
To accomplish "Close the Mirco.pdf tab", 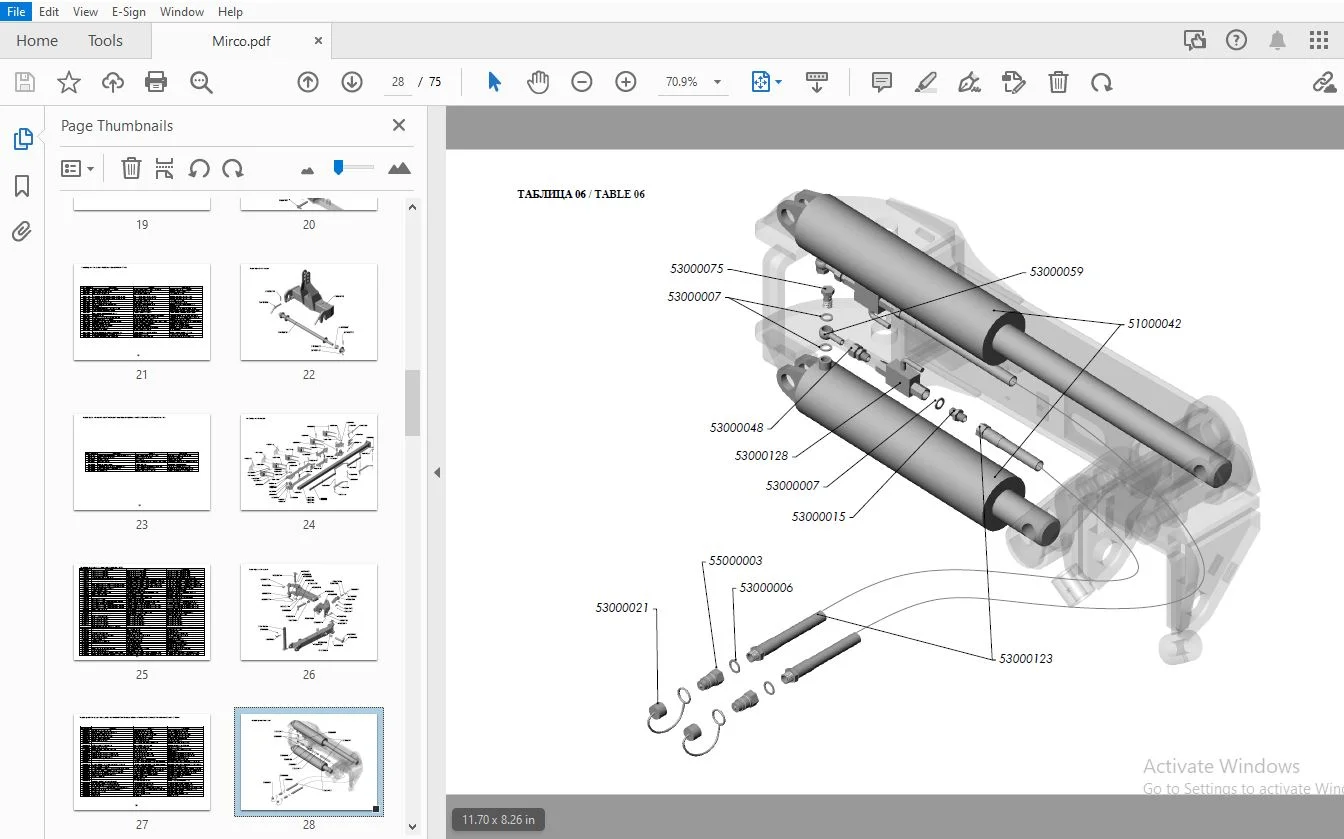I will tap(319, 41).
